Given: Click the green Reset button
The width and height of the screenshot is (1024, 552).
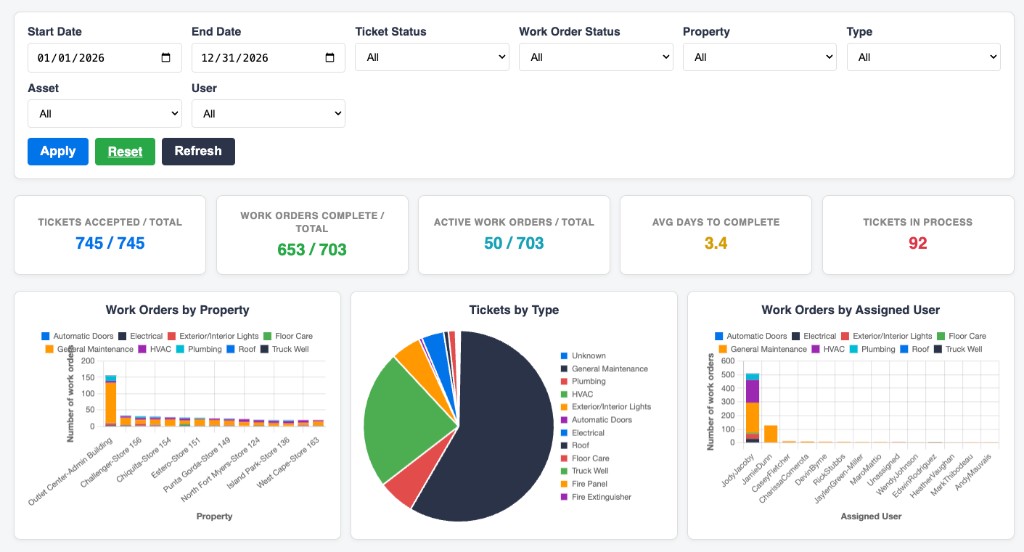Looking at the screenshot, I should (125, 152).
